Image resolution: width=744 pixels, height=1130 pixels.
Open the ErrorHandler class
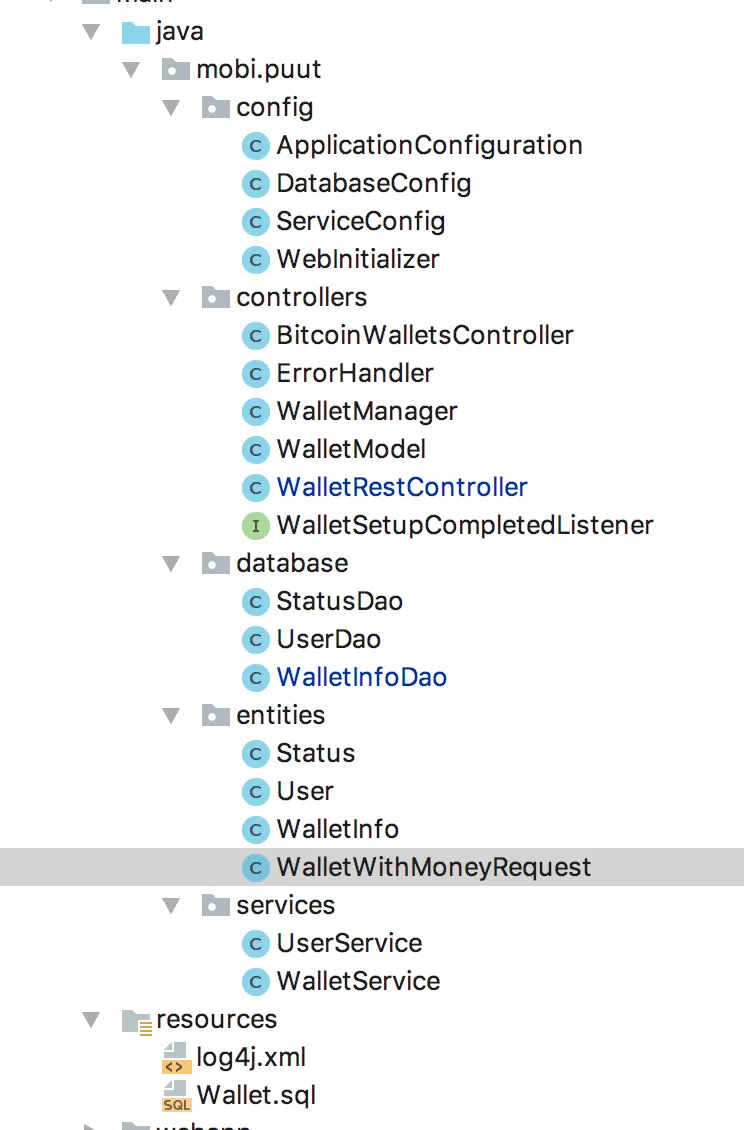coord(354,373)
